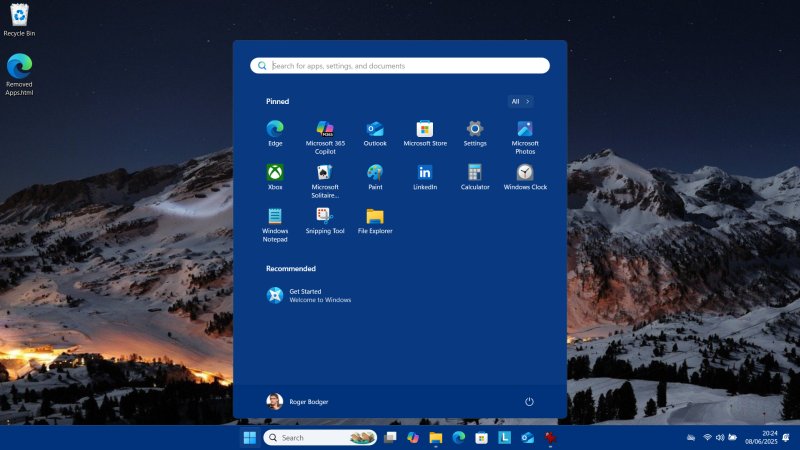
Task: Open the Outlook pinned app
Action: click(375, 129)
